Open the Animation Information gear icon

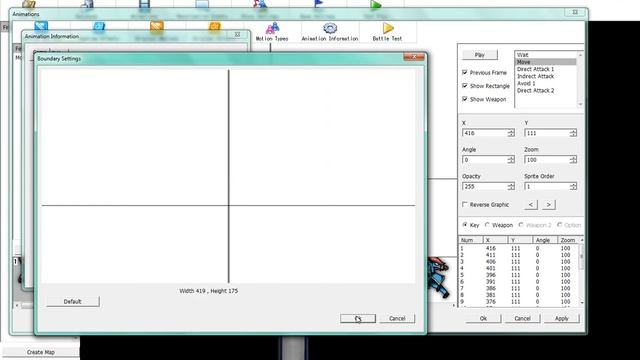click(330, 31)
